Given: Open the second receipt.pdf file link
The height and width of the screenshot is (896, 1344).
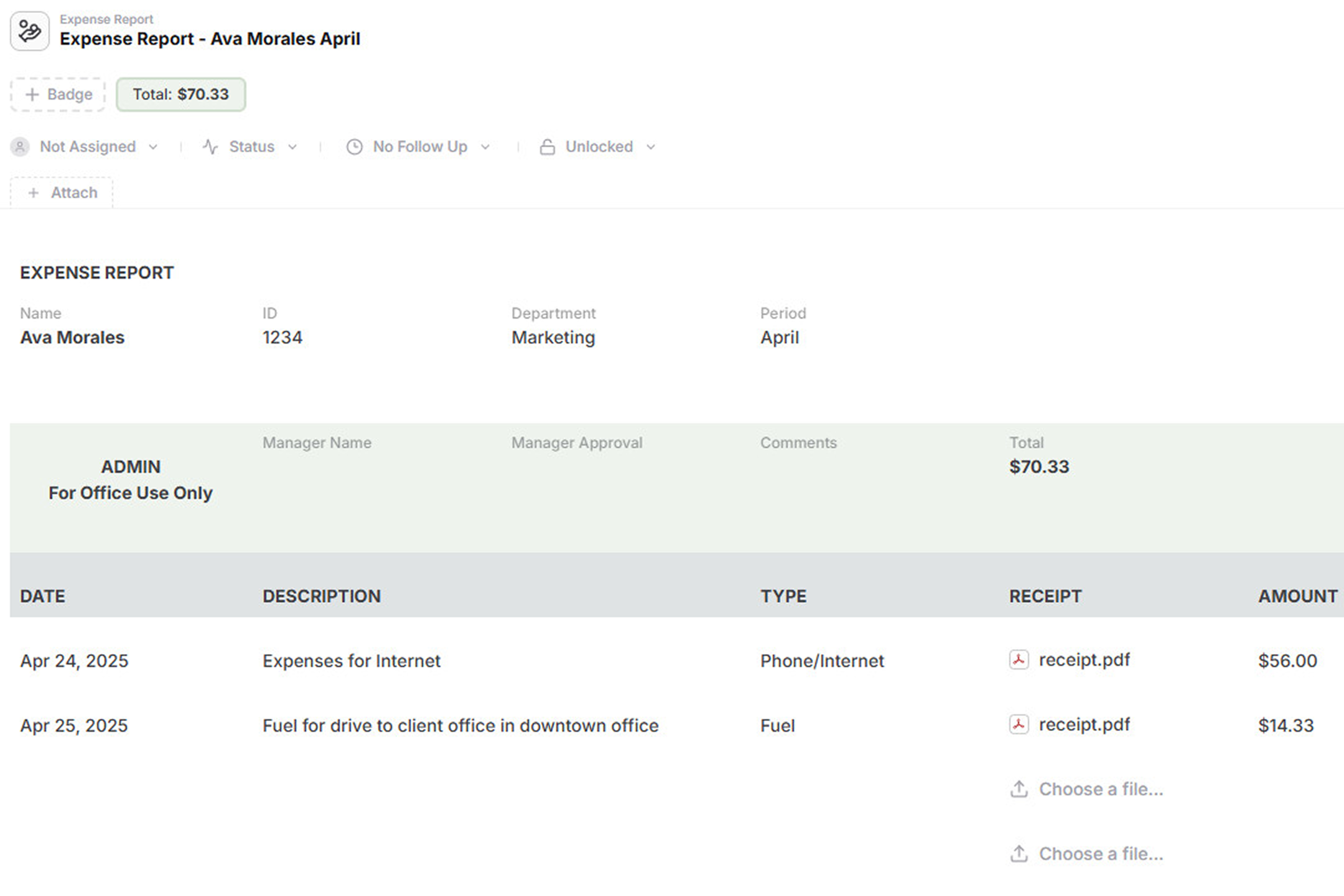Looking at the screenshot, I should point(1084,724).
